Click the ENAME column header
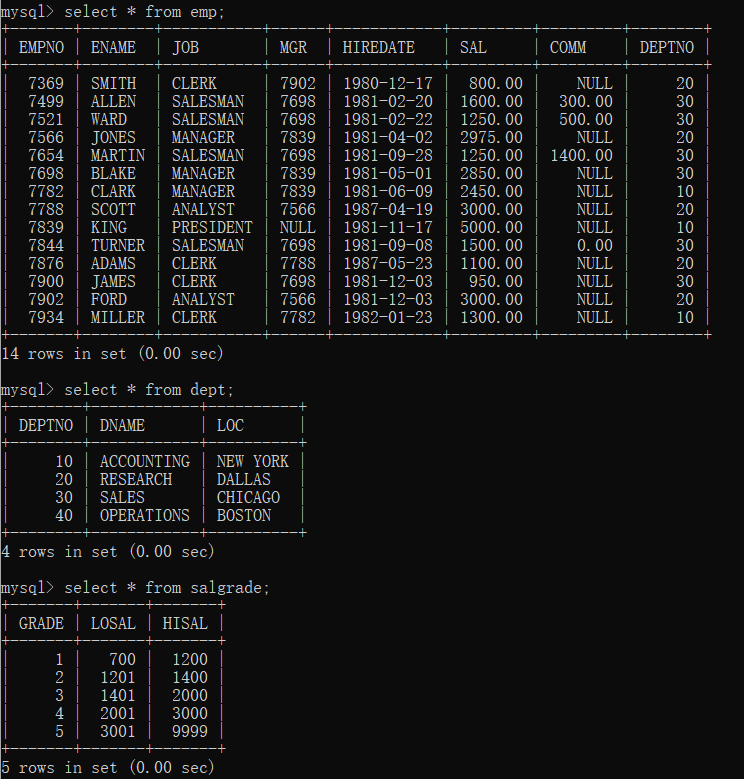Image resolution: width=744 pixels, height=779 pixels. point(113,47)
